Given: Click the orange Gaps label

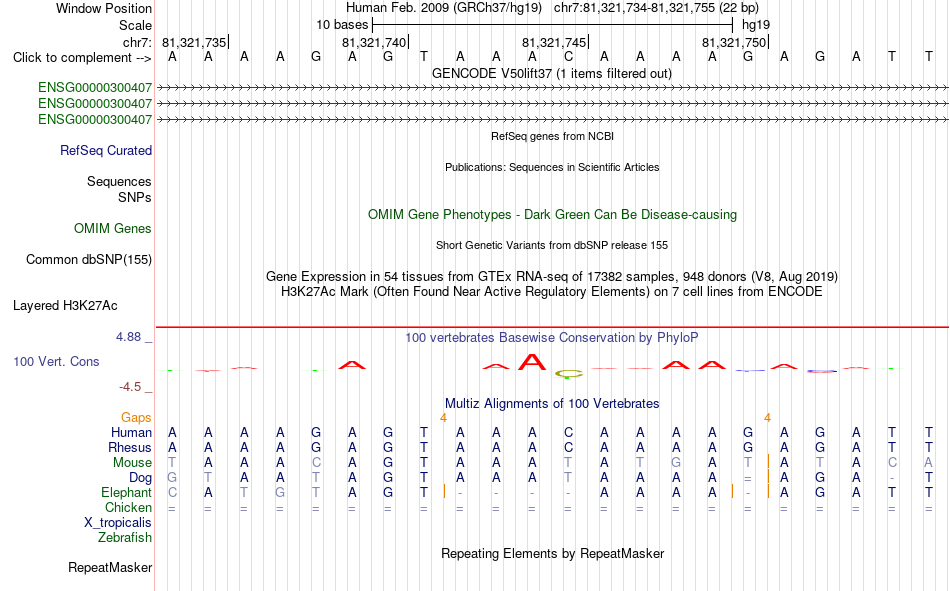Looking at the screenshot, I should pos(136,417).
